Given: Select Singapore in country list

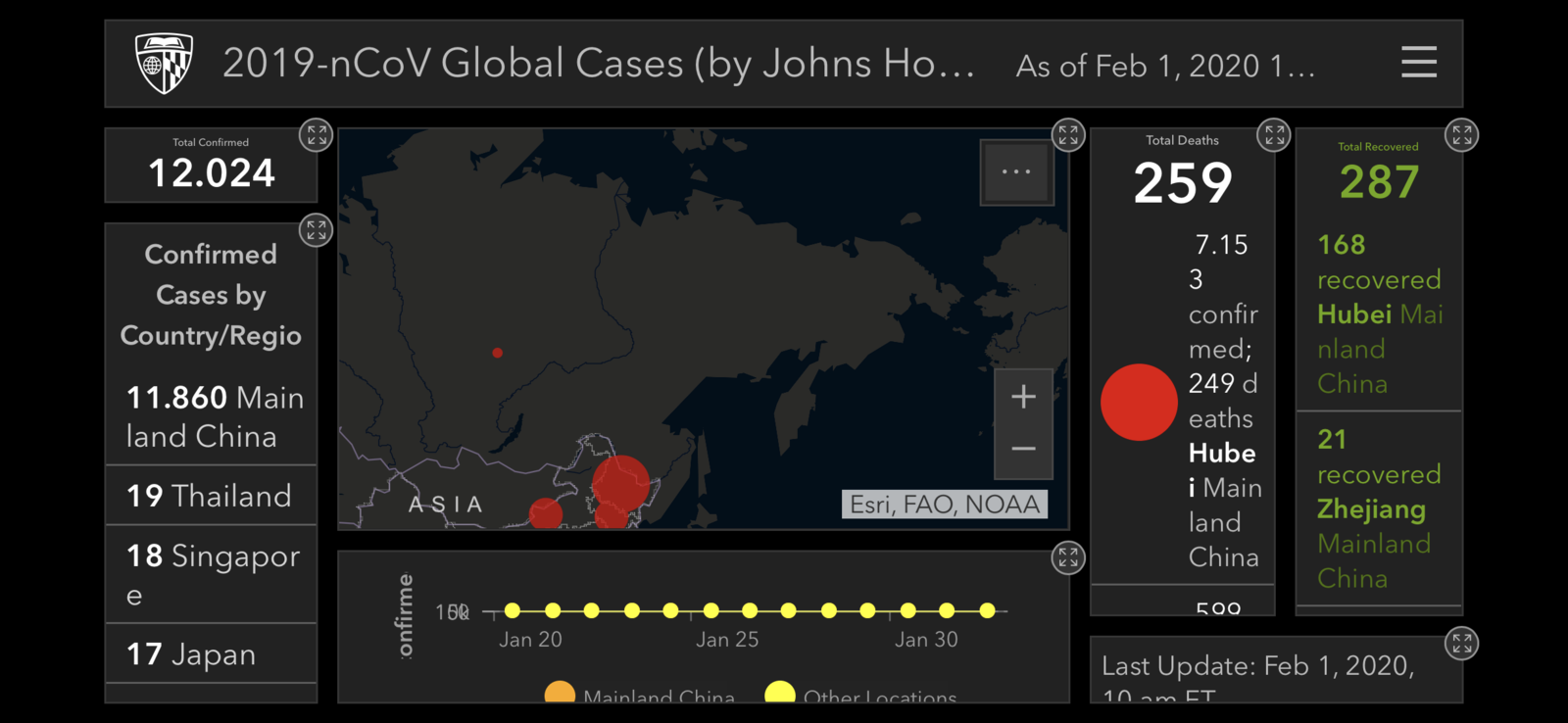Looking at the screenshot, I should 212,574.
